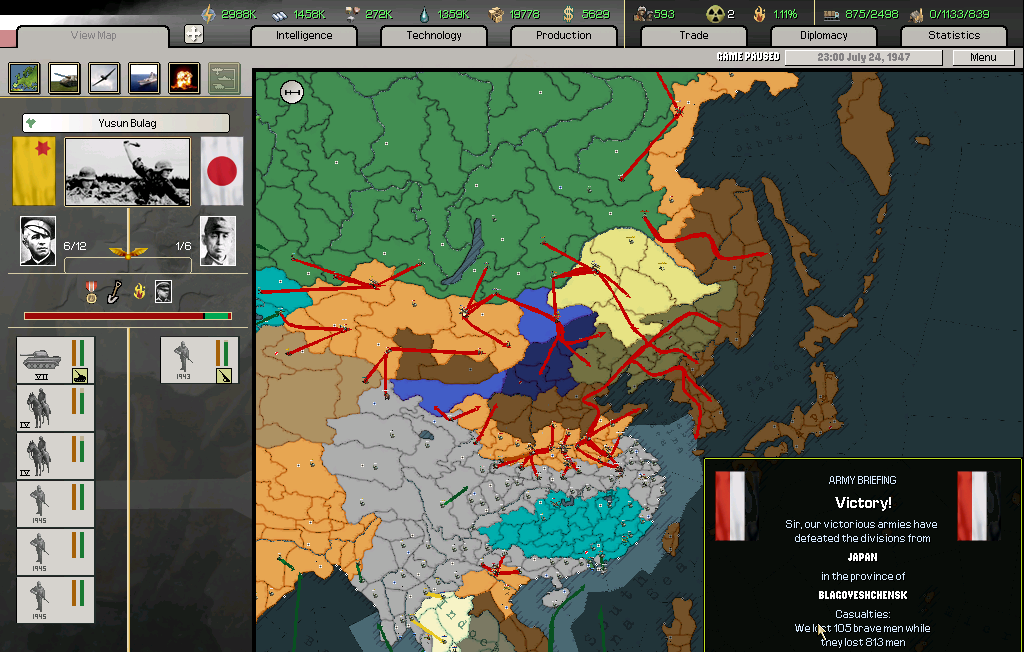
Task: Open the Intelligence tab
Action: pos(304,35)
